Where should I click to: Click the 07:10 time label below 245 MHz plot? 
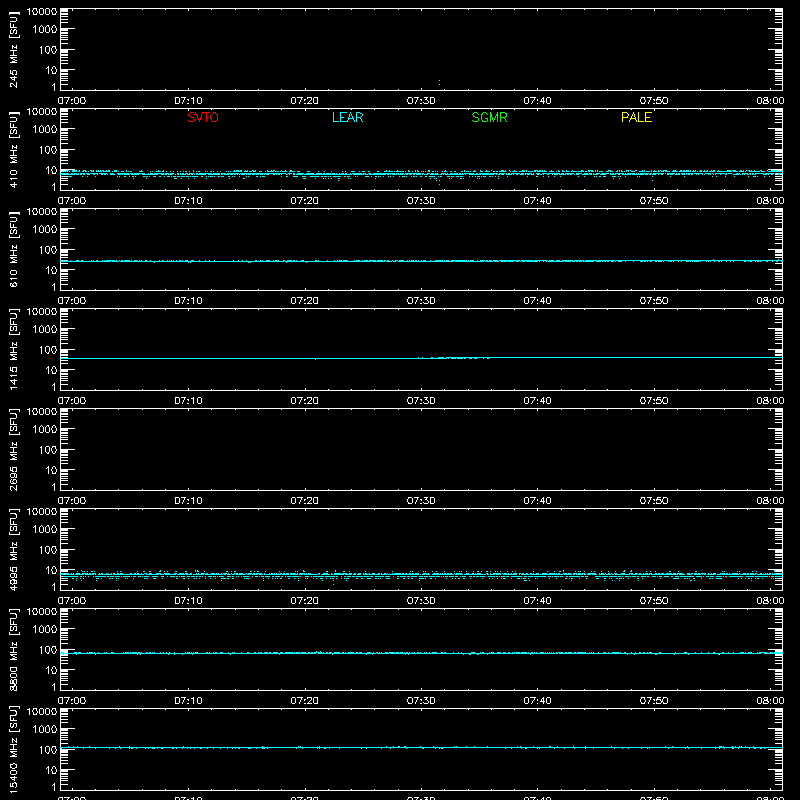tap(188, 101)
